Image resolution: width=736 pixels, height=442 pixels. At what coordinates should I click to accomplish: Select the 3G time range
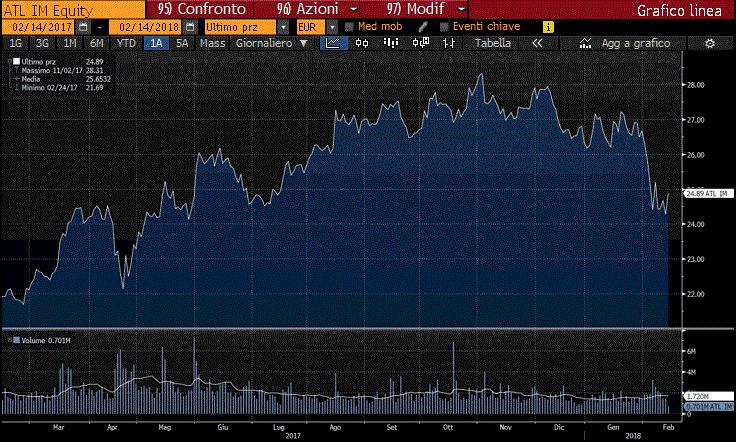point(42,43)
